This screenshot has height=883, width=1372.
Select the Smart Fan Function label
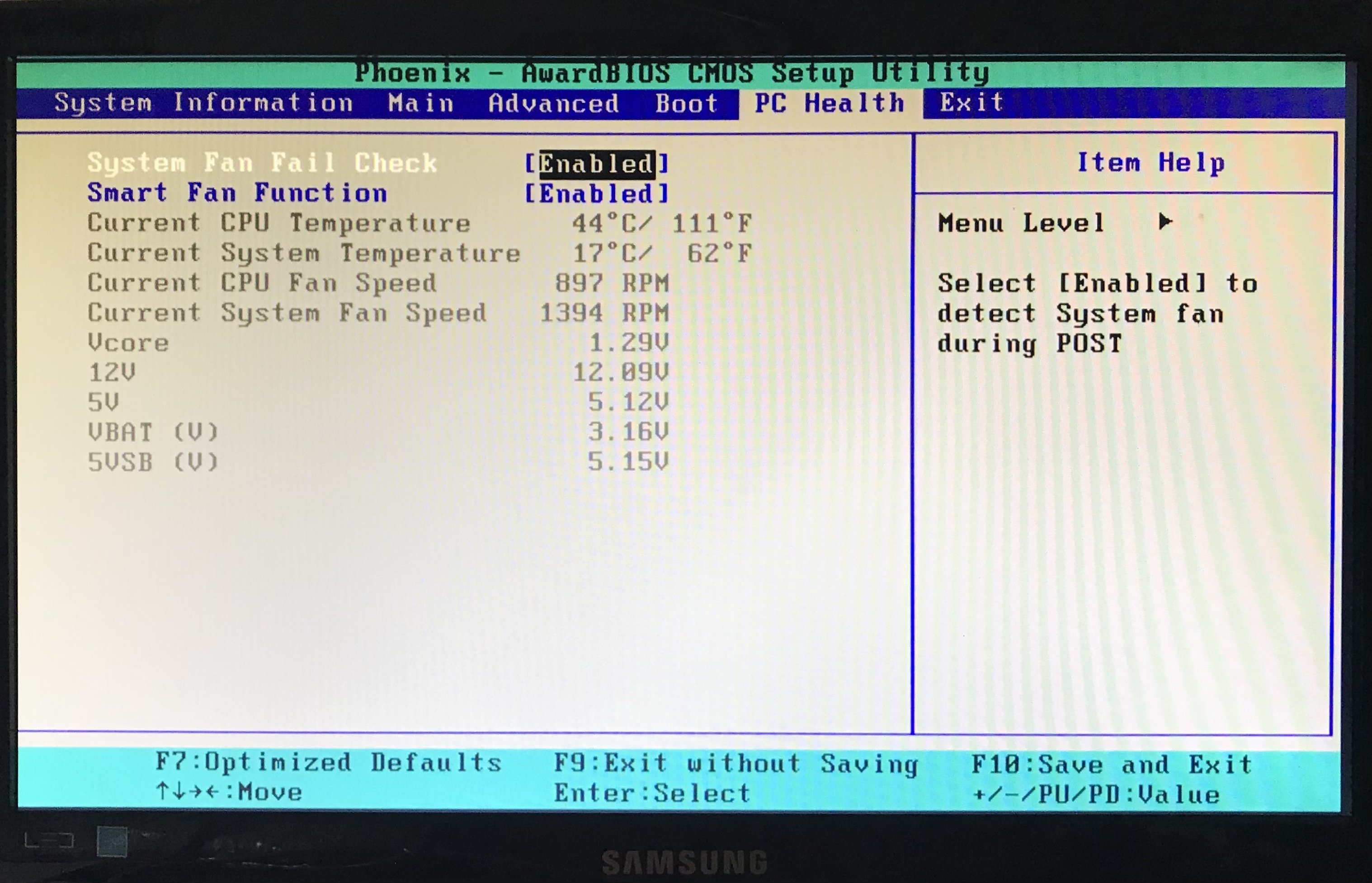(x=237, y=193)
